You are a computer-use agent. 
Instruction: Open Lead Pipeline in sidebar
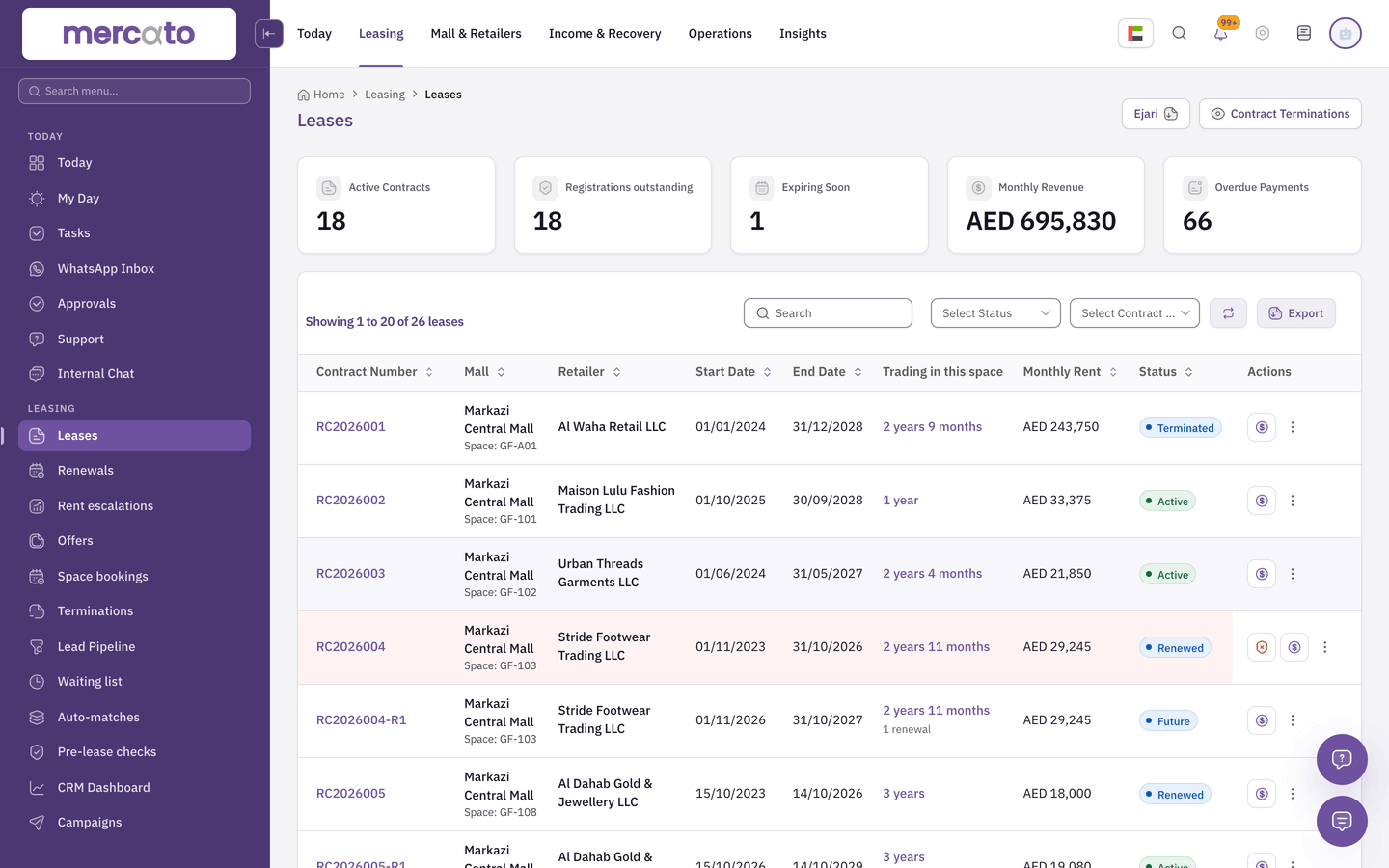[x=134, y=647]
